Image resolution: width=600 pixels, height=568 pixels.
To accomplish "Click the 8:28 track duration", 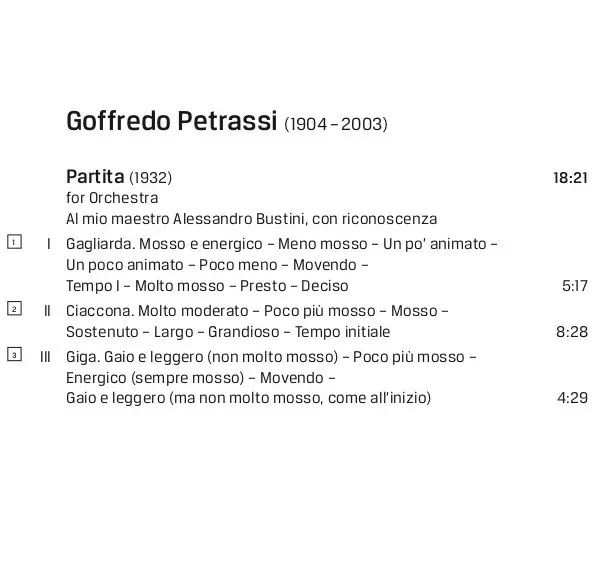I will (x=572, y=332).
